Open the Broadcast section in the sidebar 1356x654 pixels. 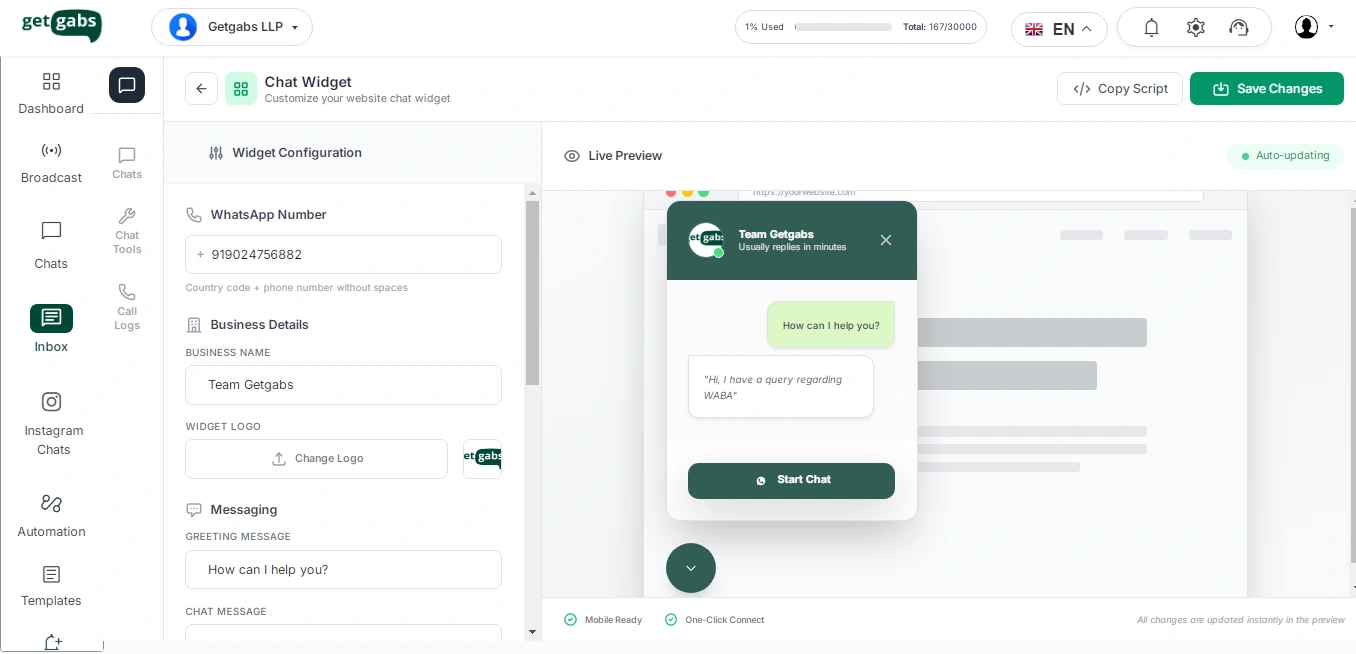pyautogui.click(x=51, y=162)
